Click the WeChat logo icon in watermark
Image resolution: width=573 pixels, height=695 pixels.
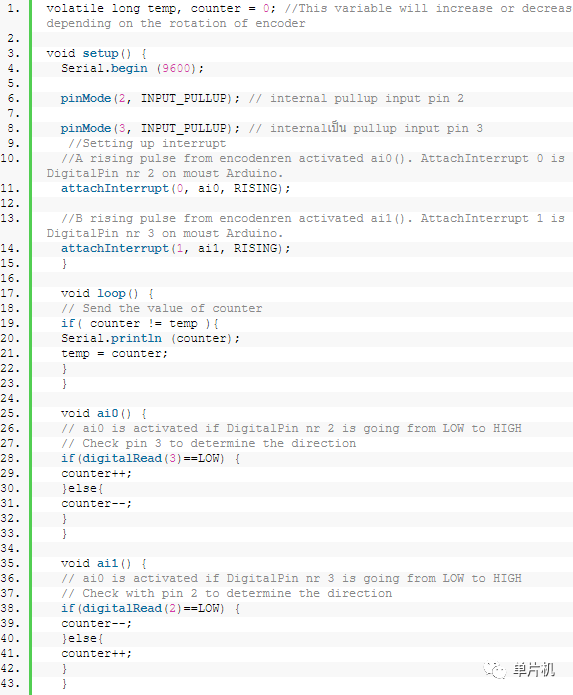[495, 669]
